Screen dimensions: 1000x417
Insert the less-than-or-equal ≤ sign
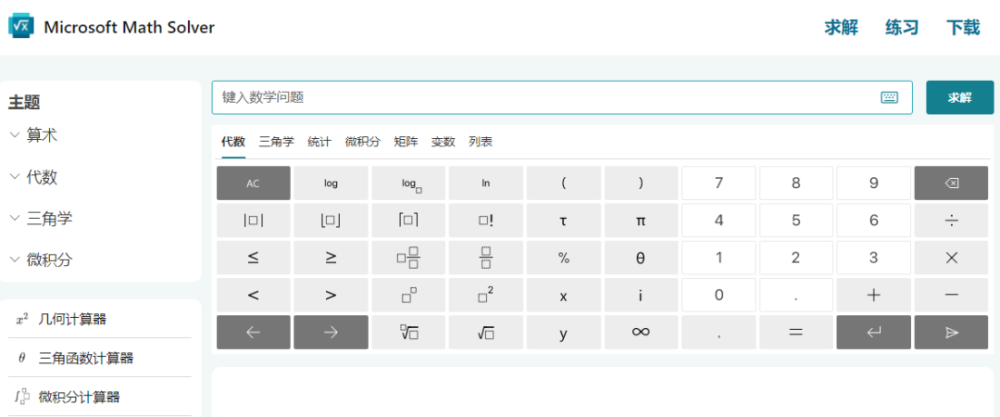253,258
